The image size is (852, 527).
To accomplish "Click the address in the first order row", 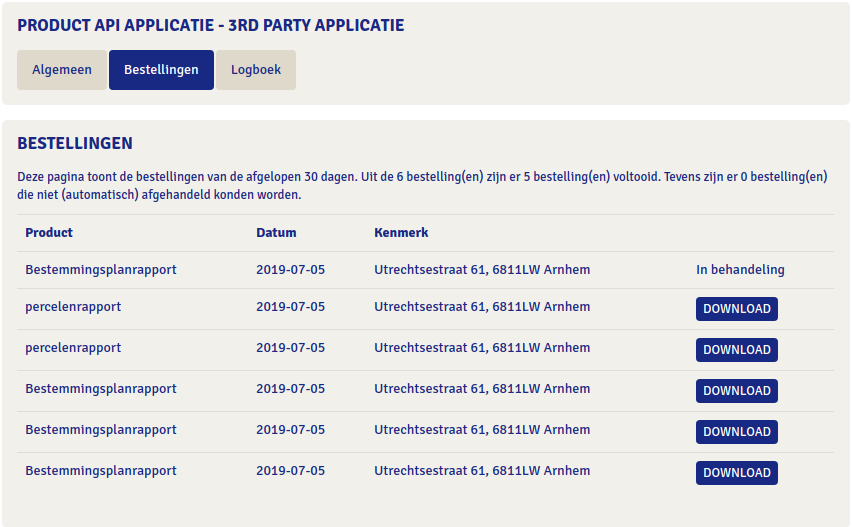I will (x=482, y=270).
